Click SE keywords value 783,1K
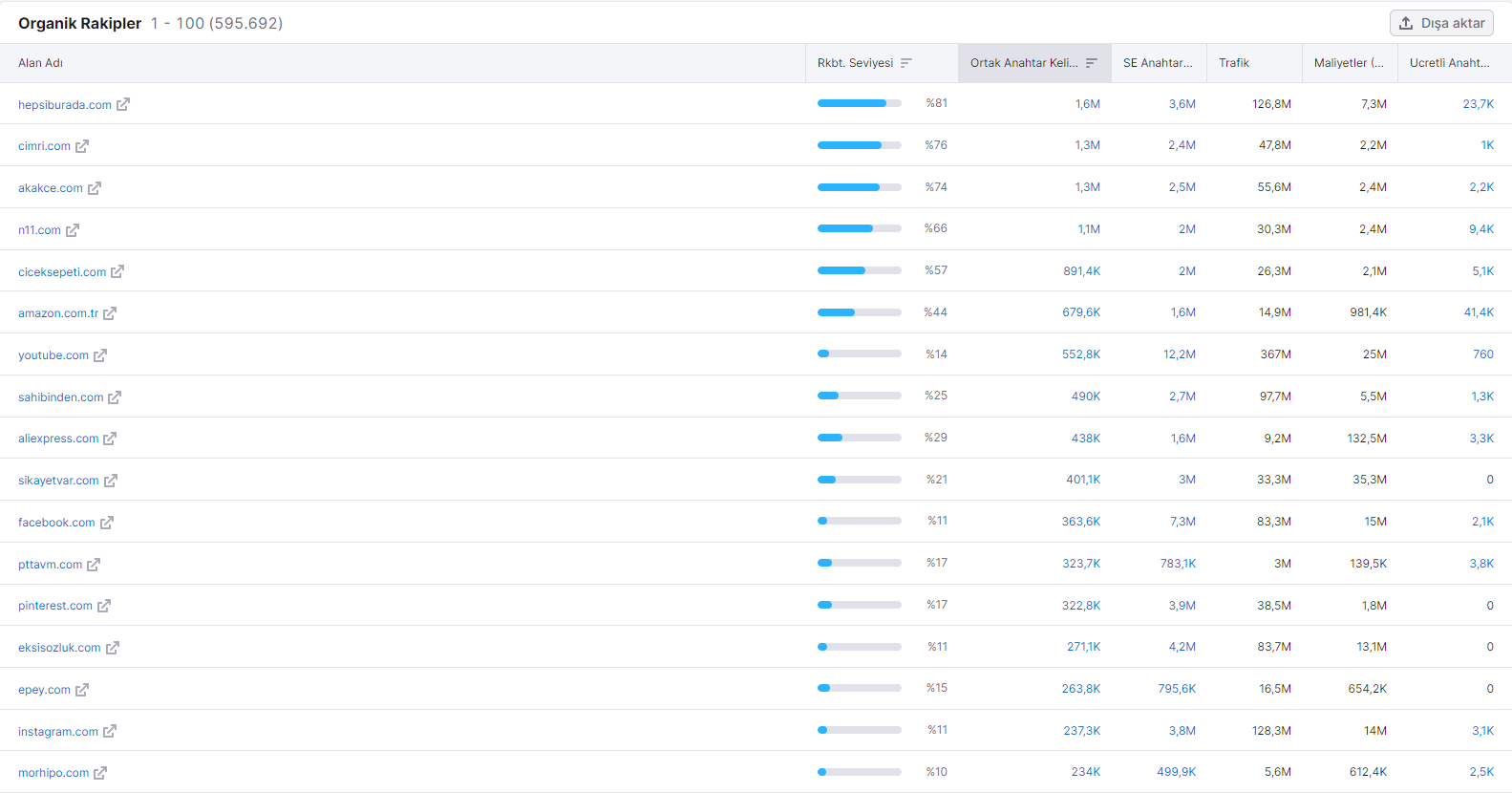Screen dimensions: 1512x793 [1179, 564]
